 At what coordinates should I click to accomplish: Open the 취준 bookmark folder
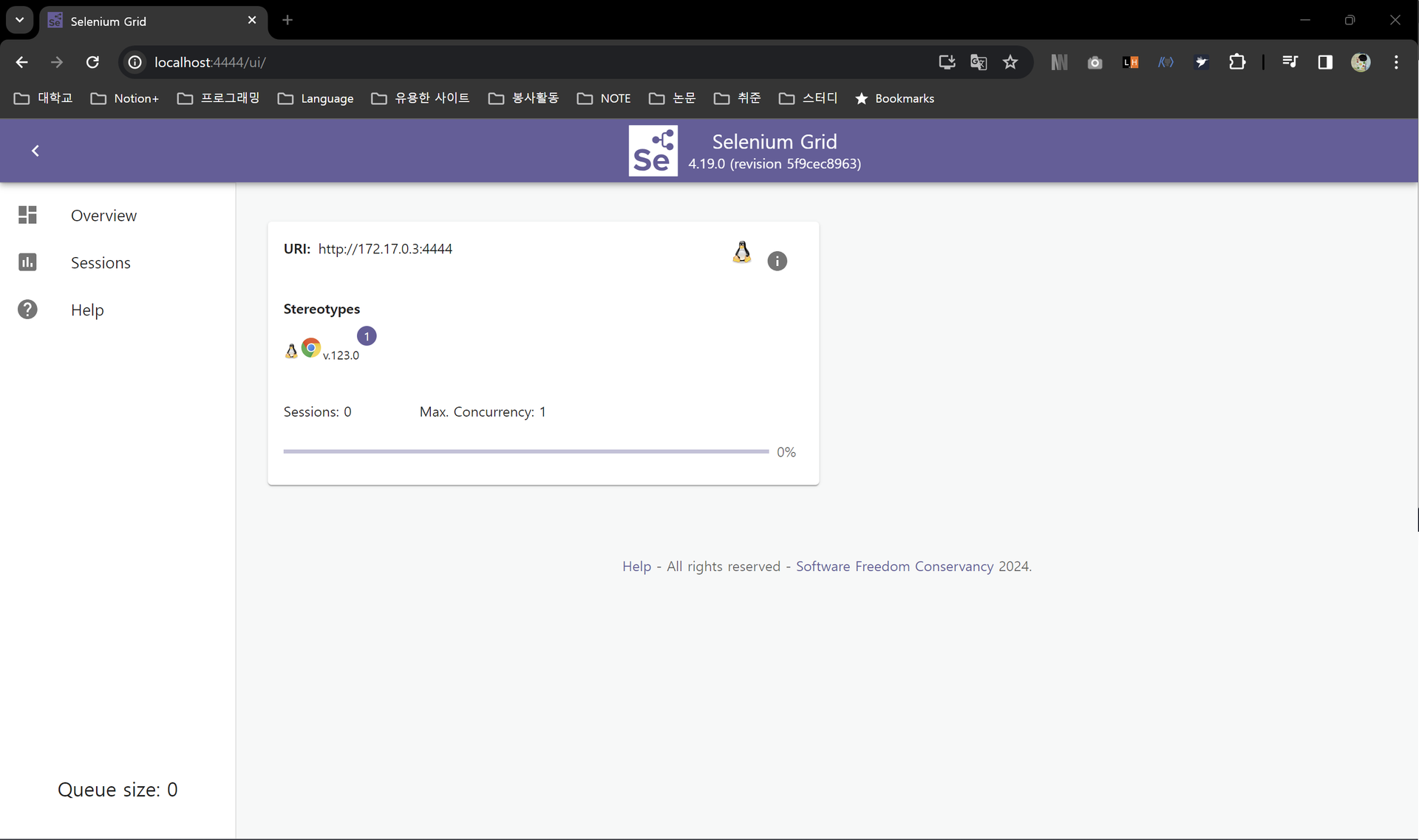click(737, 98)
